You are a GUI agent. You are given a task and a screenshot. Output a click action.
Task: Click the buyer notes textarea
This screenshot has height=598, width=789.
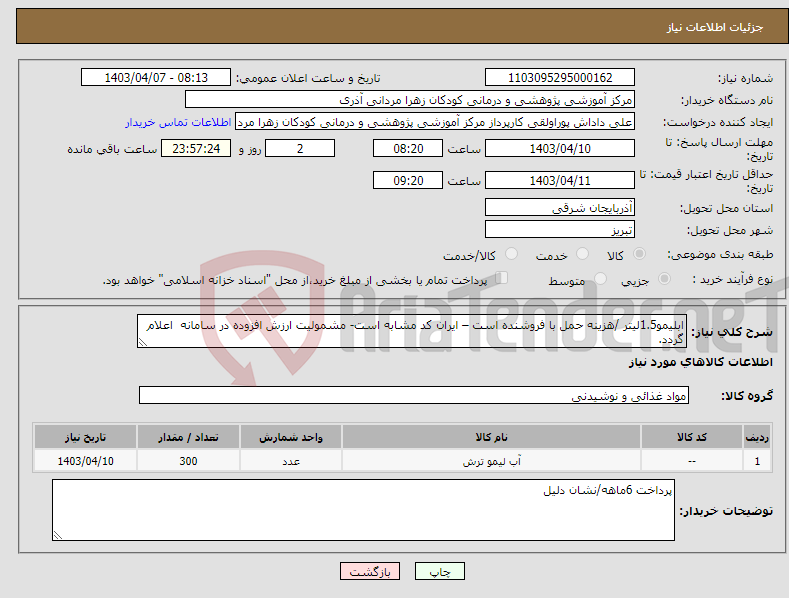[x=363, y=510]
